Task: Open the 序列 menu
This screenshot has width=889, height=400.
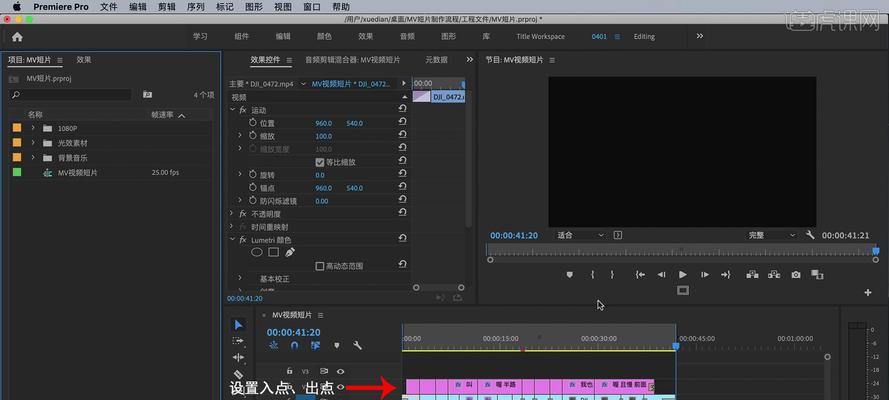Action: click(196, 7)
